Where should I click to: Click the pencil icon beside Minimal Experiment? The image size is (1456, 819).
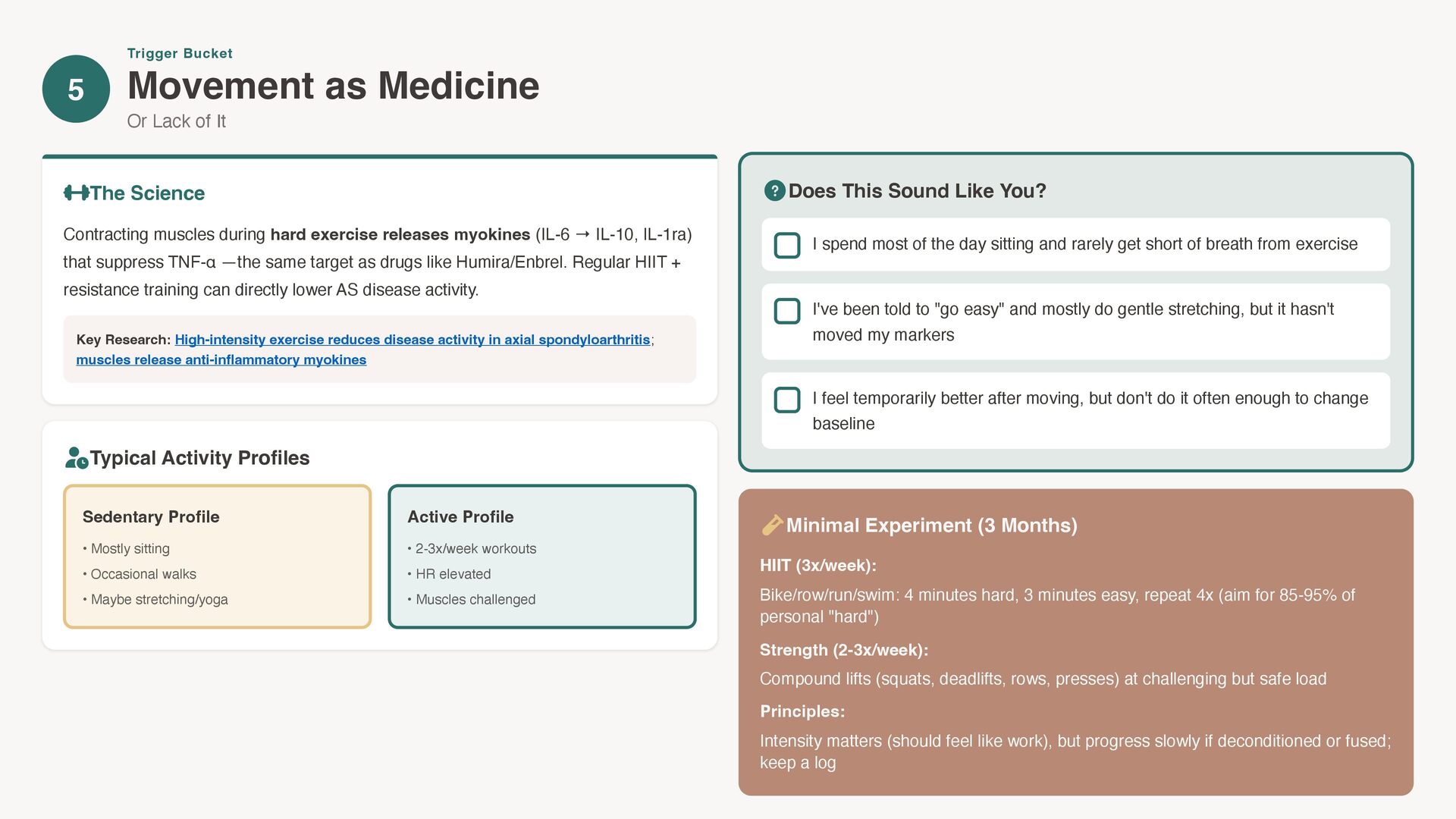(x=771, y=525)
